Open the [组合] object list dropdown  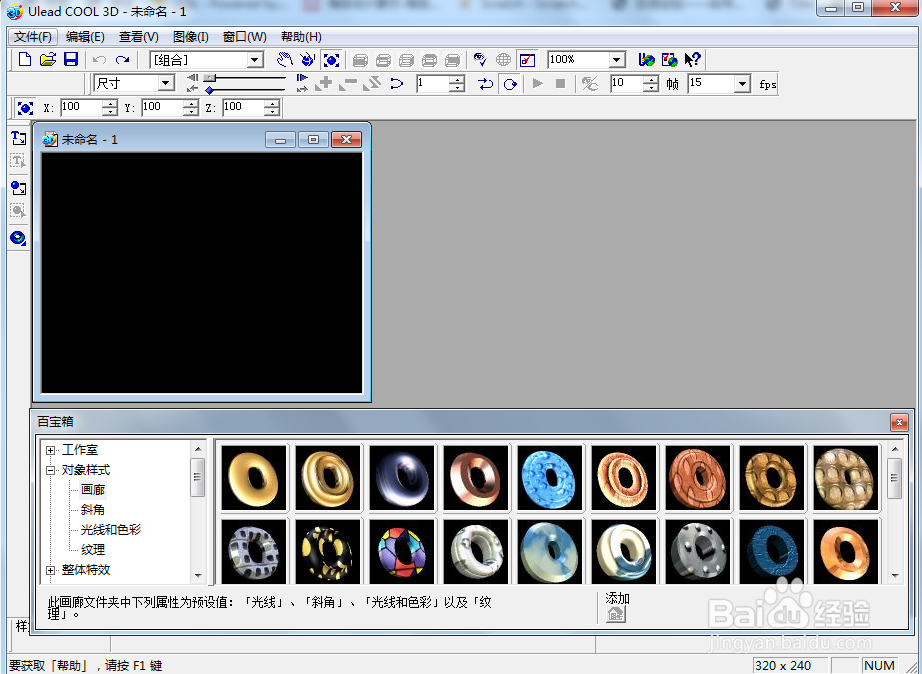[255, 59]
